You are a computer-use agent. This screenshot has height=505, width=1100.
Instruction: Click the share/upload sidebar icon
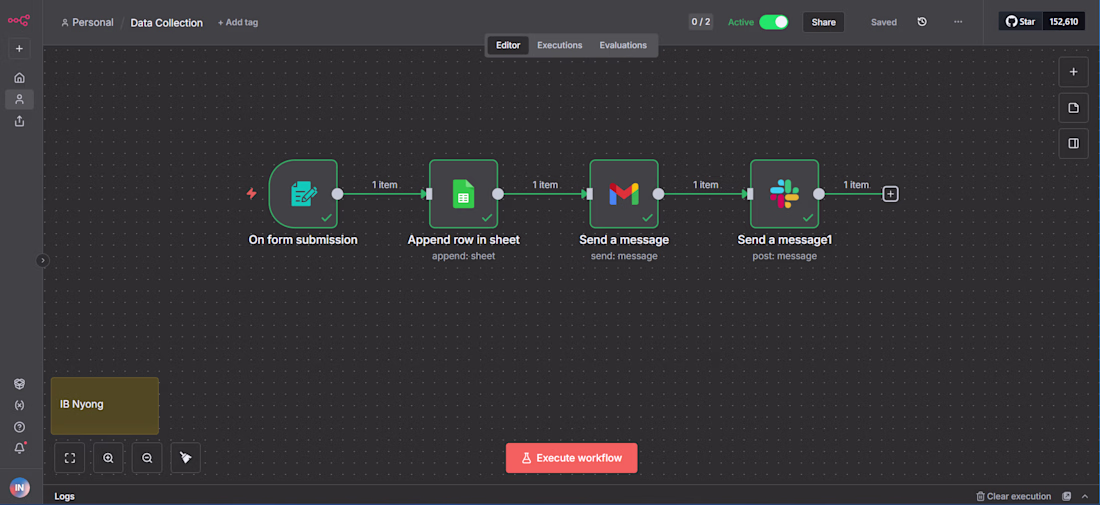tap(19, 121)
